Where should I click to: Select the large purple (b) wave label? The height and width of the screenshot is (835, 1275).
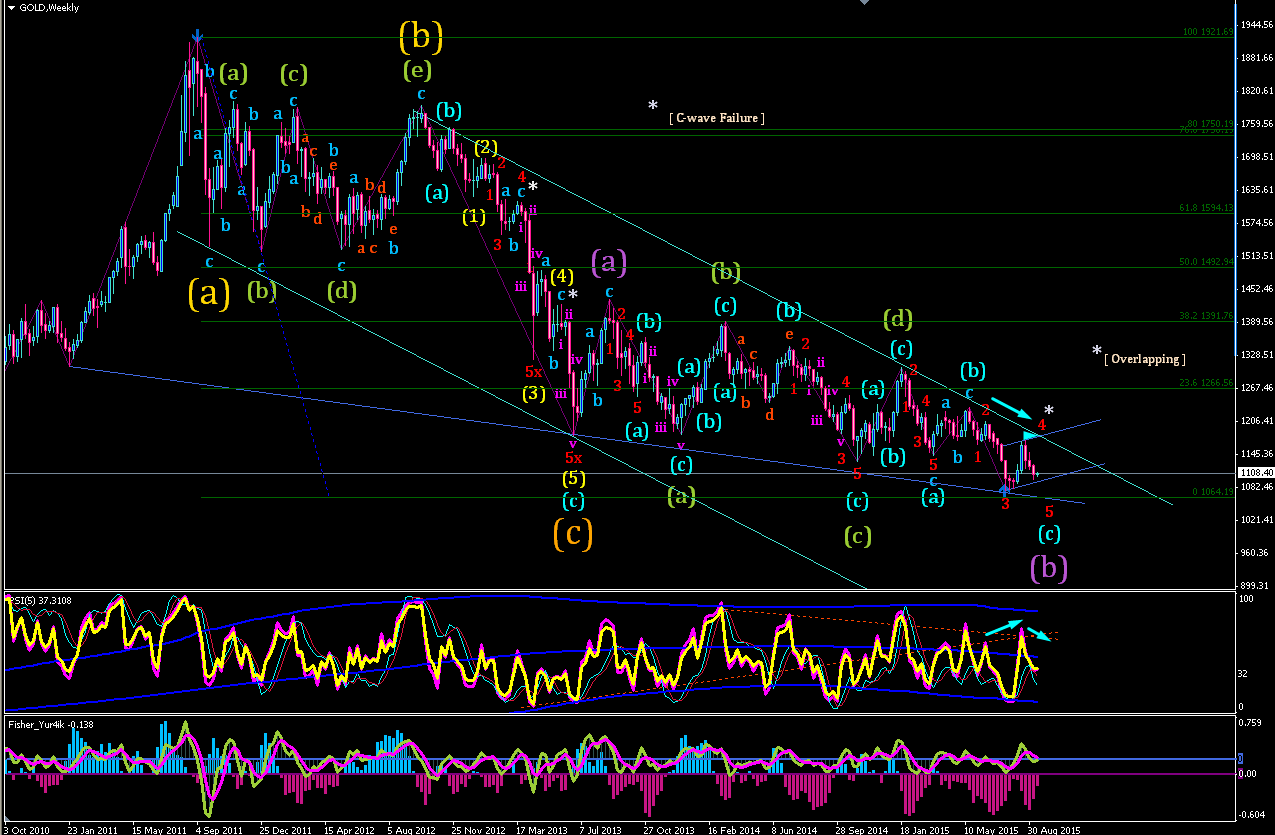point(1049,568)
